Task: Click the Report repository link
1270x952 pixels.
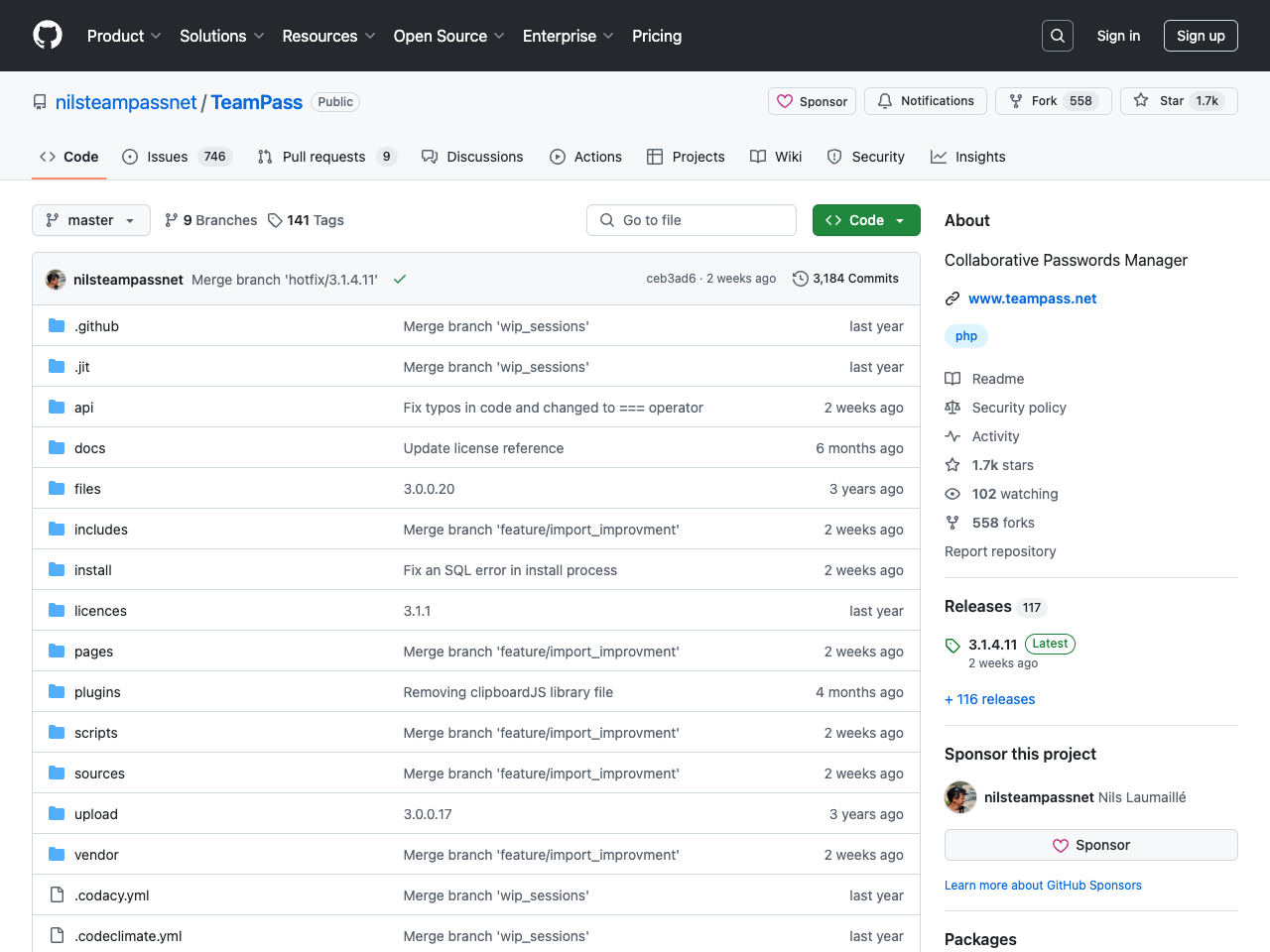Action: point(1000,551)
